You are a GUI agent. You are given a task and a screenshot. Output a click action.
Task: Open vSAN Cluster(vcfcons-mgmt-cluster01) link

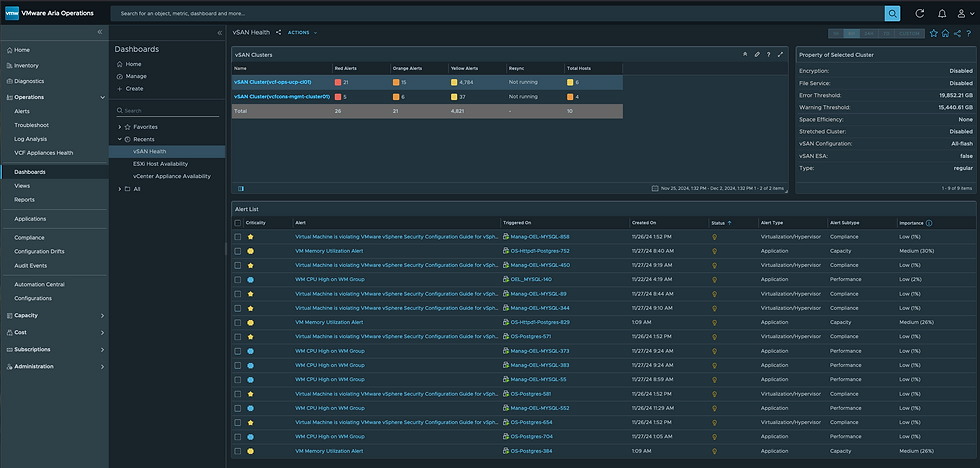point(281,97)
